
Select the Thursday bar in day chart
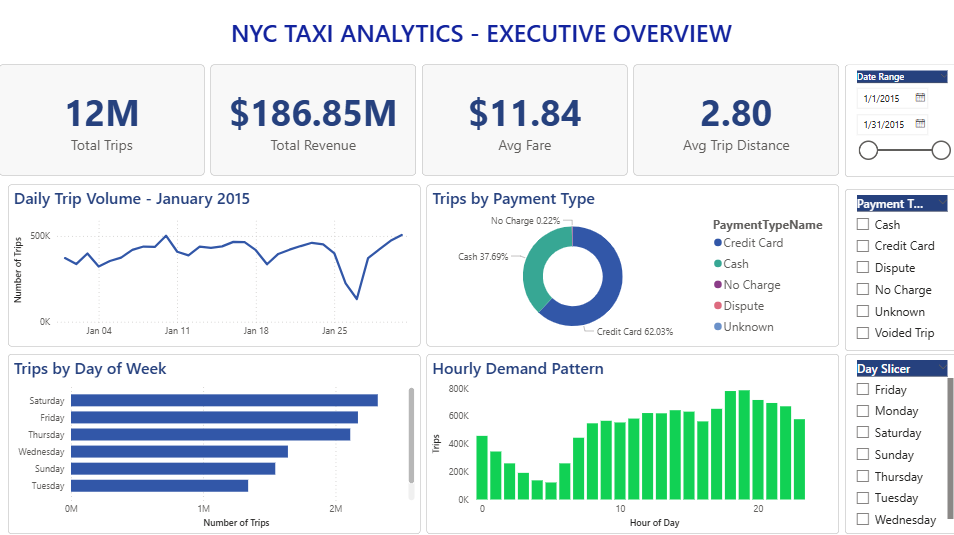click(211, 435)
